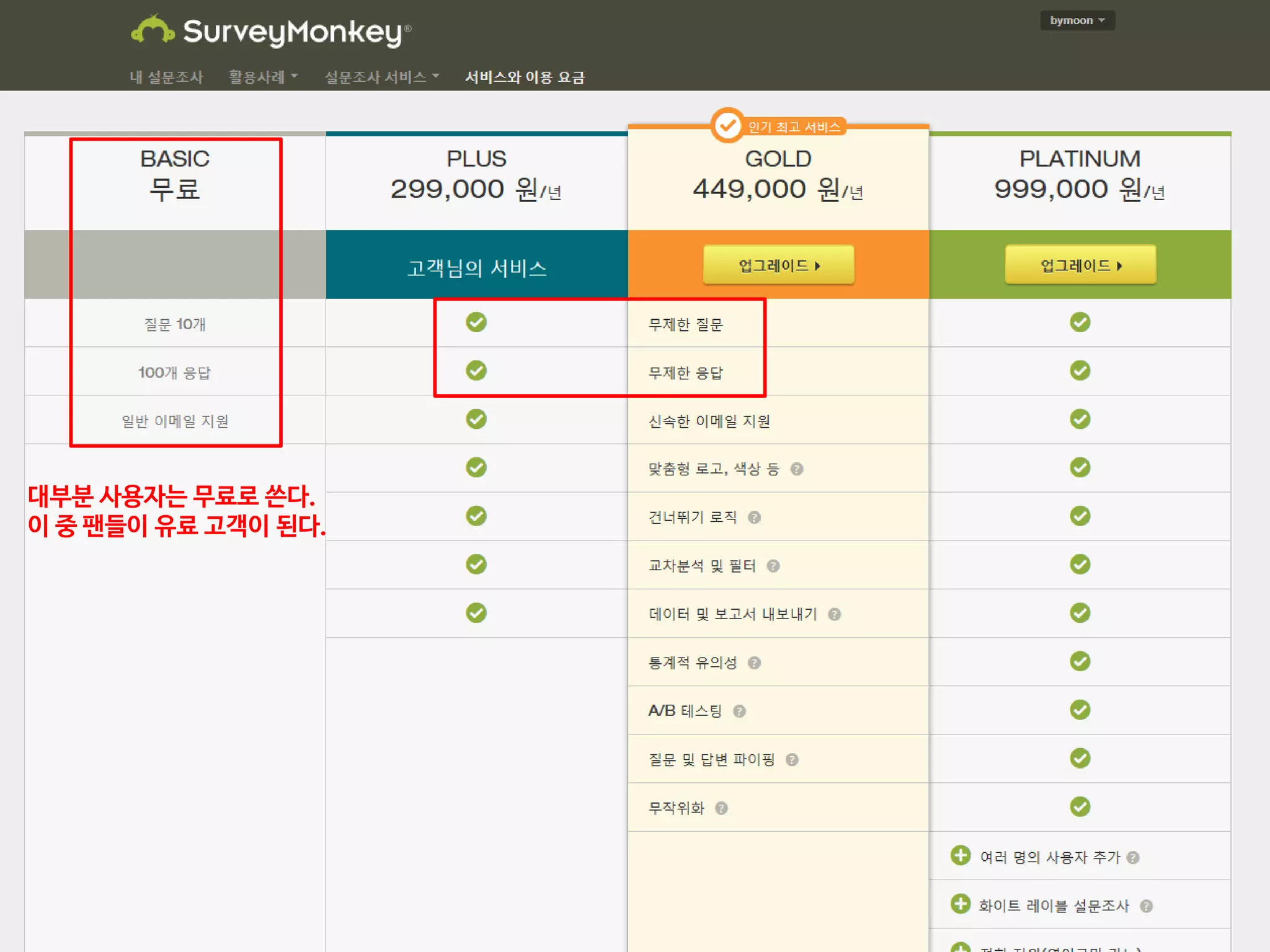Image resolution: width=1270 pixels, height=952 pixels.
Task: Click the 999,000 원/년 price
Action: tap(1080, 189)
